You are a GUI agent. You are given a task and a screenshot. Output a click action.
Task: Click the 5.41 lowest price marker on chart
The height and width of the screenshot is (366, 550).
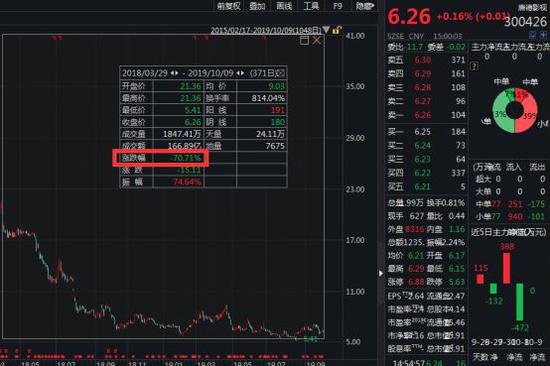pos(310,339)
